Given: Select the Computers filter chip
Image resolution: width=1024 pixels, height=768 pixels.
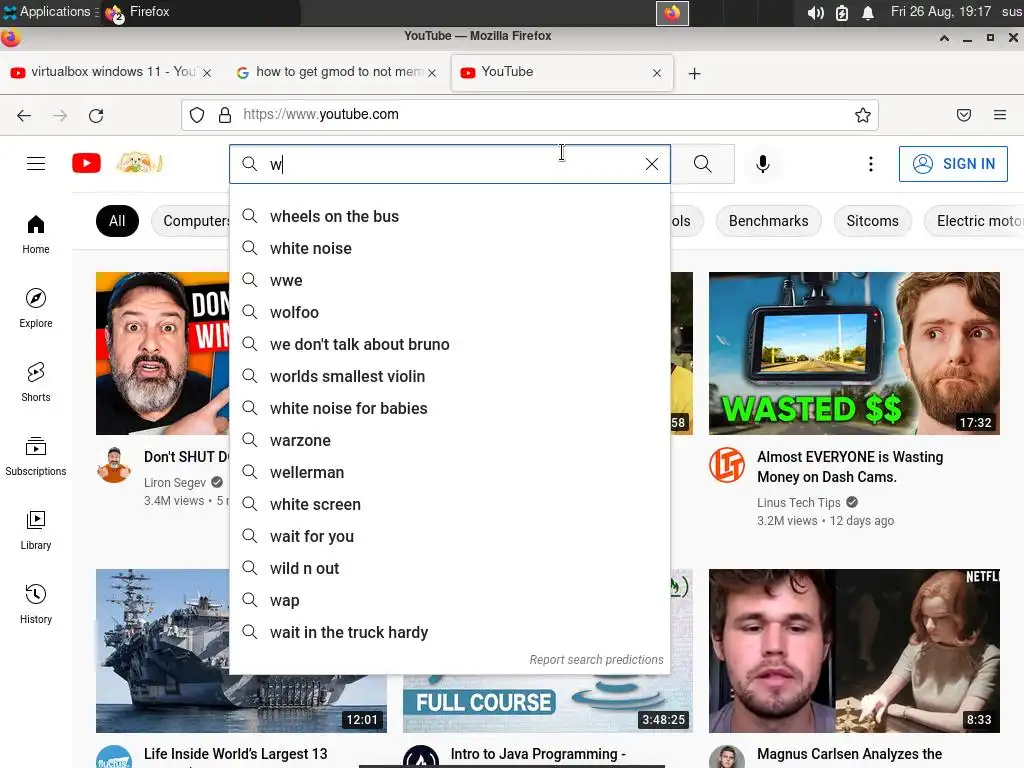Looking at the screenshot, I should tap(191, 221).
